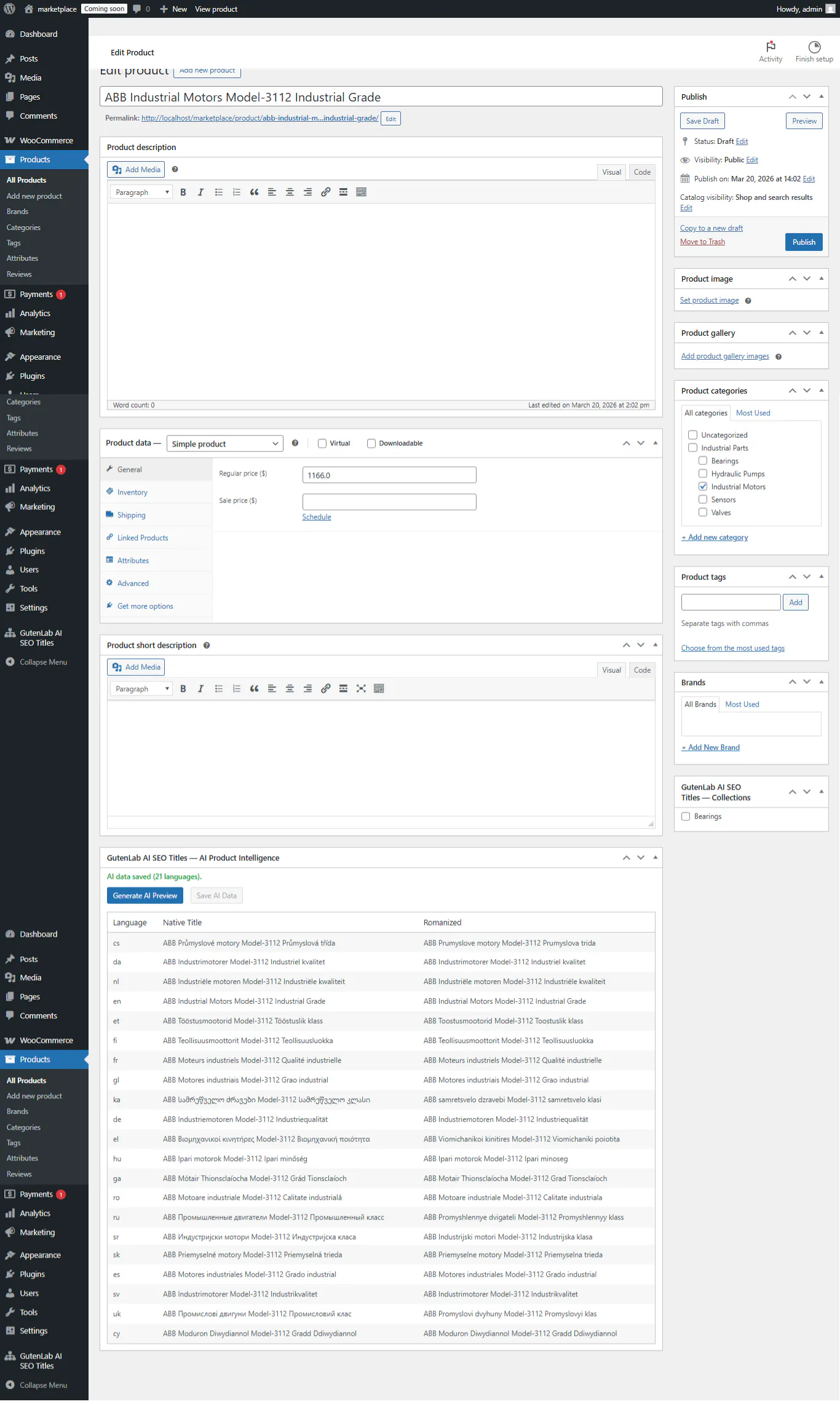The image size is (840, 1404).
Task: Toggle italic in Product description toolbar
Action: point(200,192)
